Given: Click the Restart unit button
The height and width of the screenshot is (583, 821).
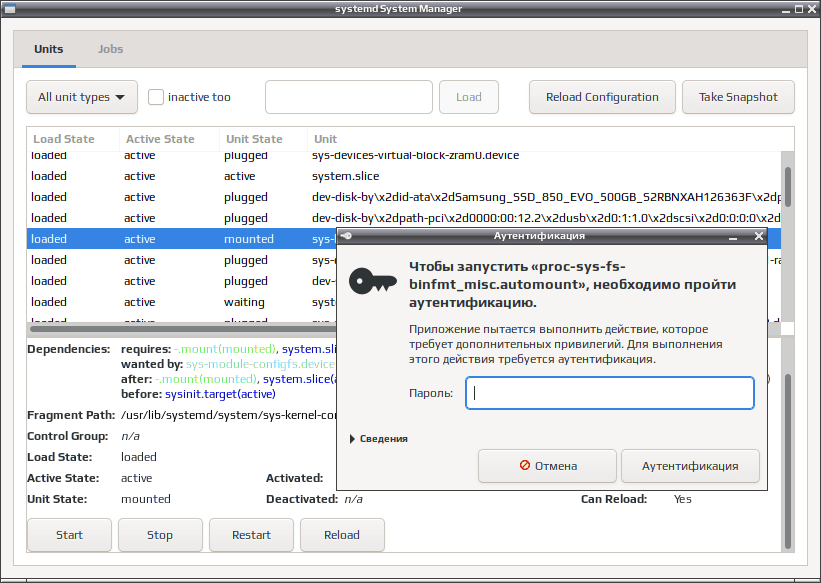Looking at the screenshot, I should 251,535.
